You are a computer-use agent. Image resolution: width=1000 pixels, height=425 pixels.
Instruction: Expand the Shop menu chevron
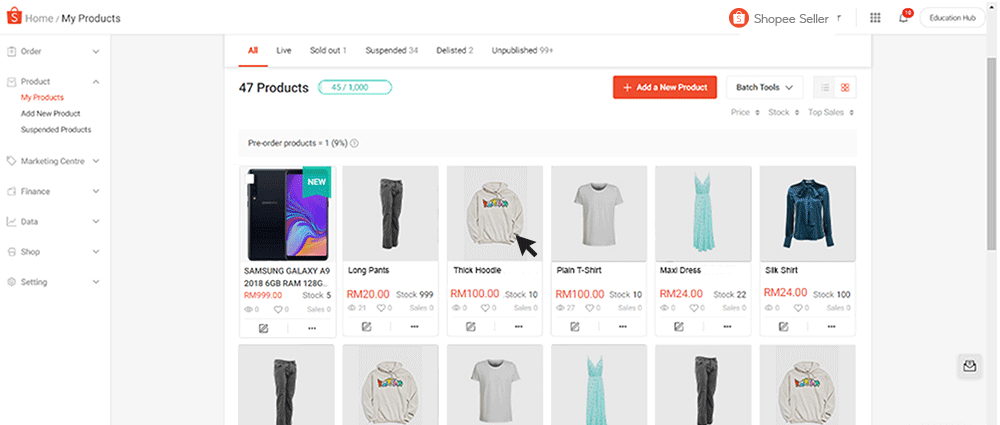coord(96,251)
